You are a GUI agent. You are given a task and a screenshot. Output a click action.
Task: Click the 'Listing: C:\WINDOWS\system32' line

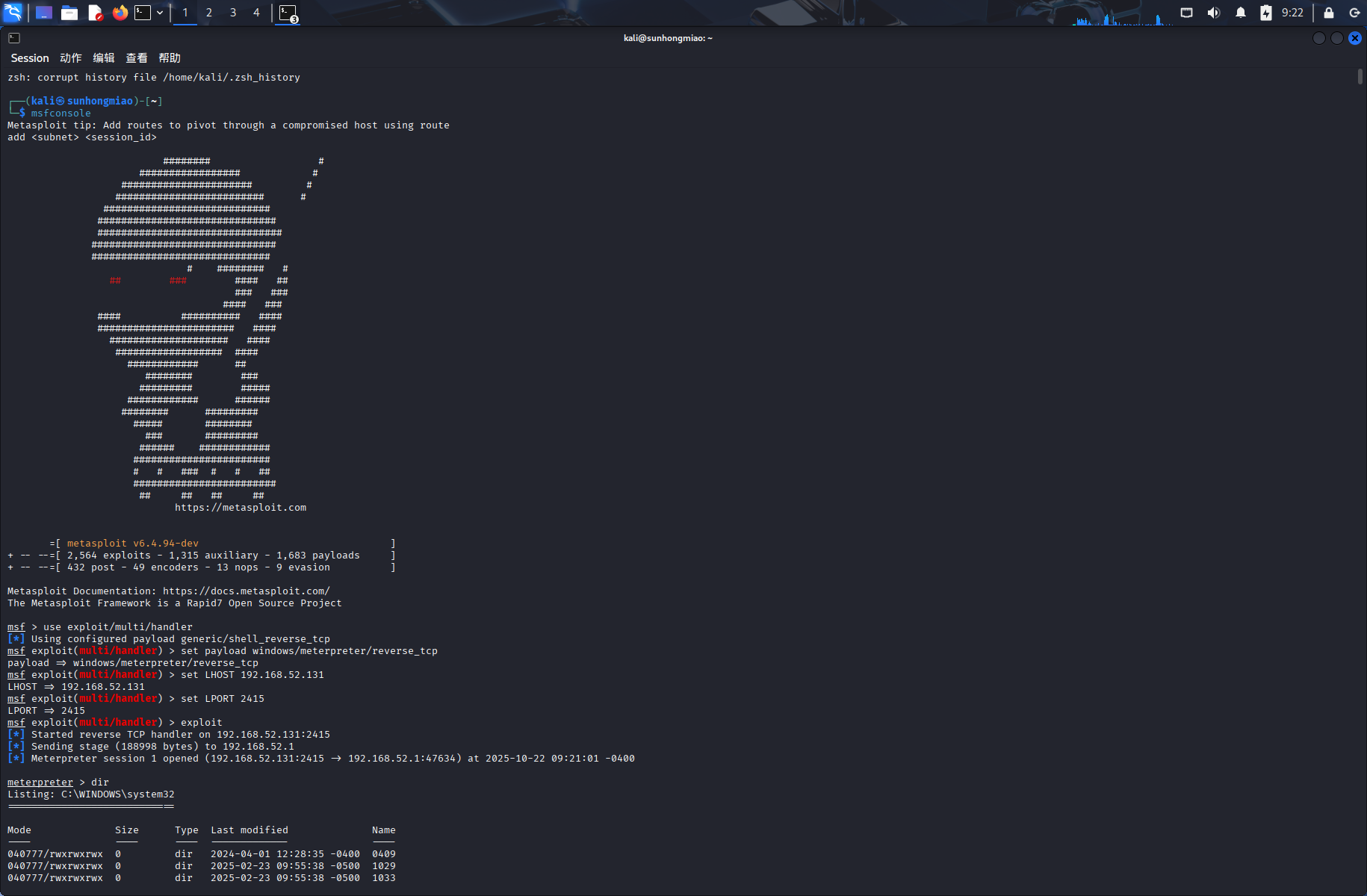tap(91, 794)
